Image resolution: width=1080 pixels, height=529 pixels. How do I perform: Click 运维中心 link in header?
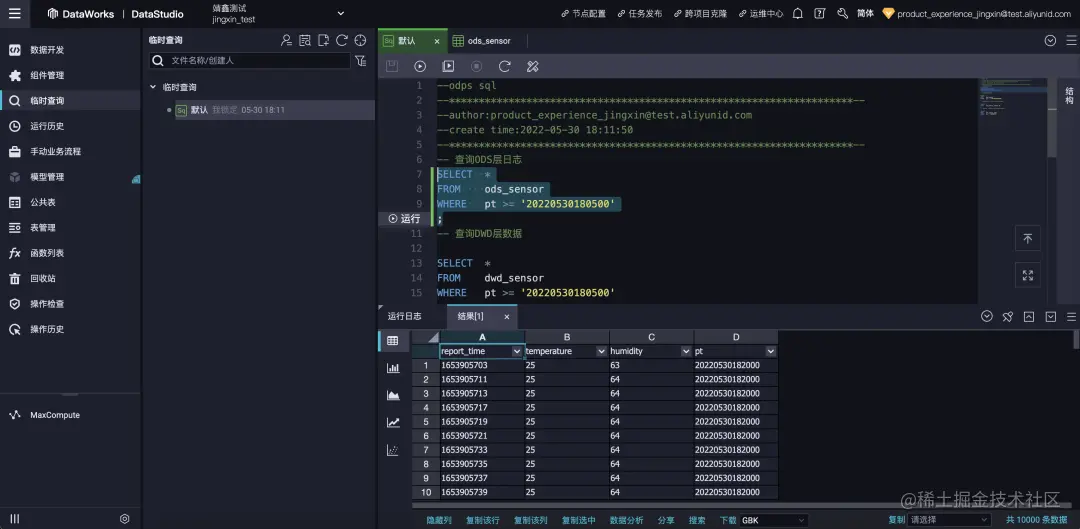point(760,13)
